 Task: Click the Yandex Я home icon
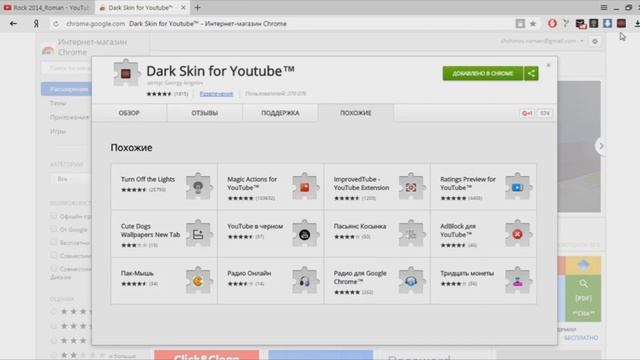(36, 24)
